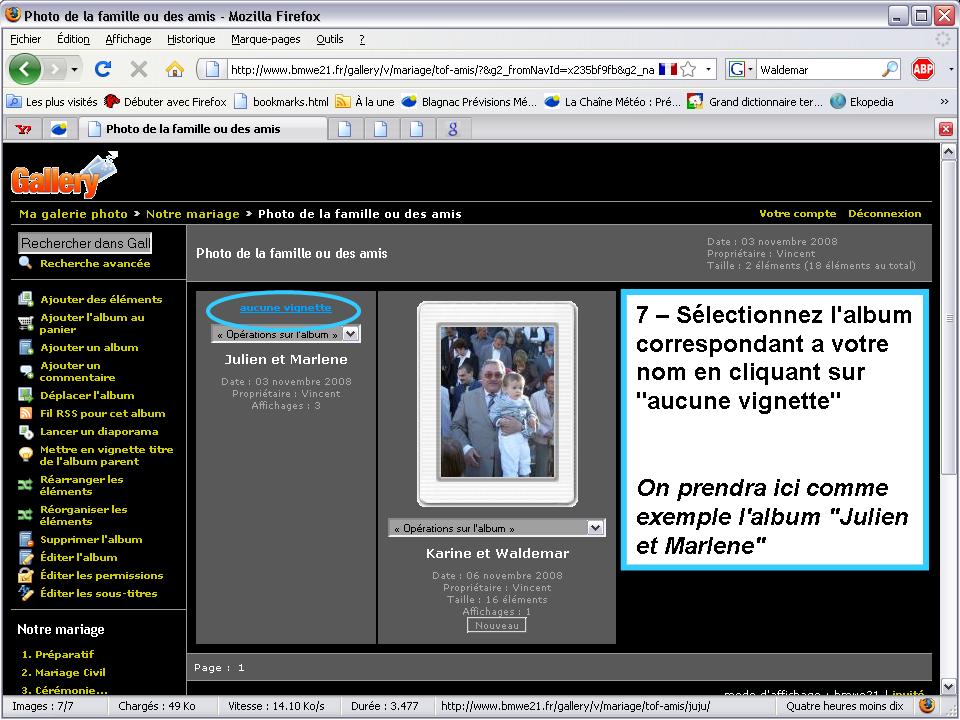Click the Lancer un diaporama icon
960x720 pixels.
(x=26, y=432)
